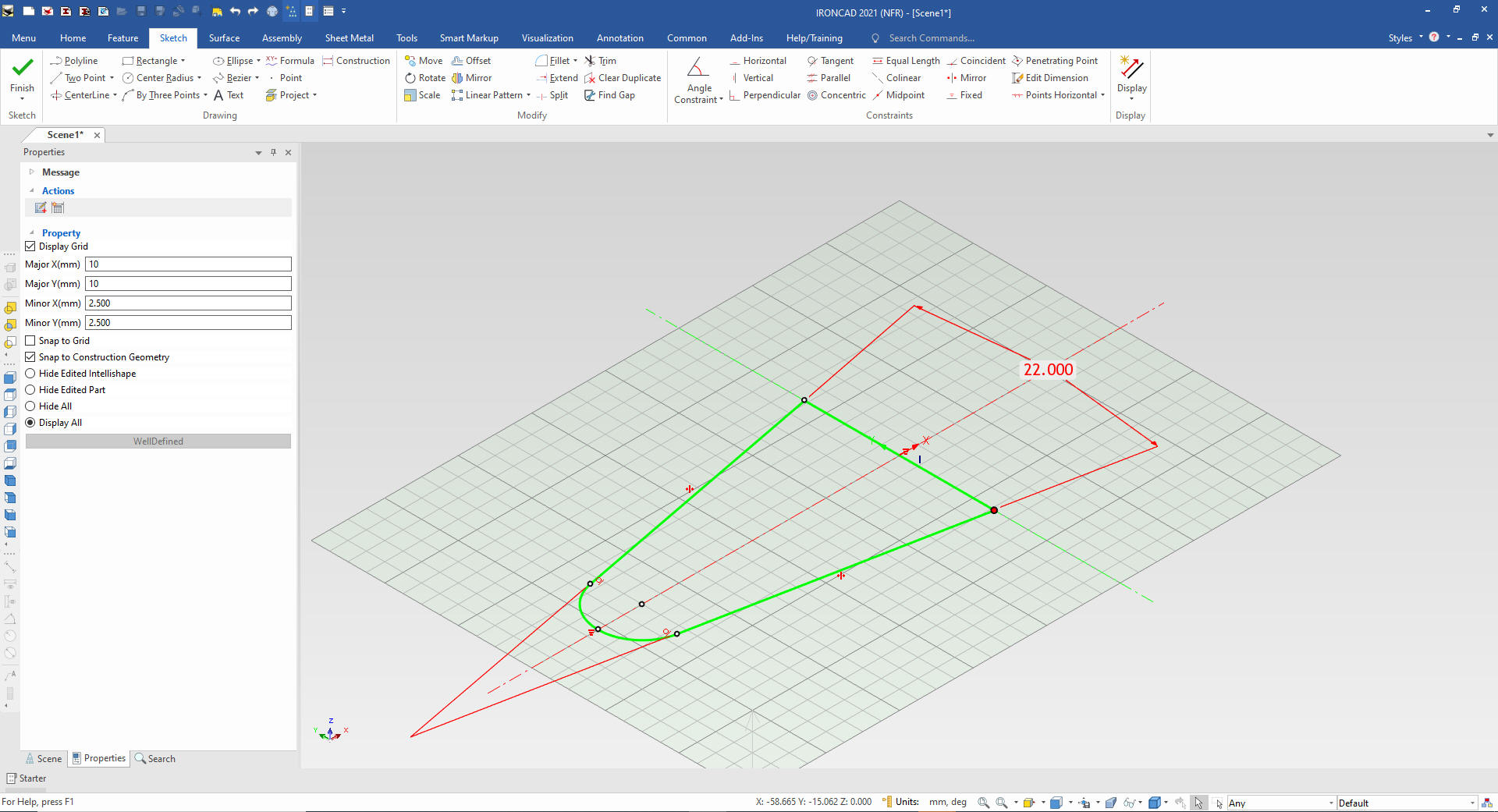
Task: Click the WellDefined status button
Action: tap(158, 441)
